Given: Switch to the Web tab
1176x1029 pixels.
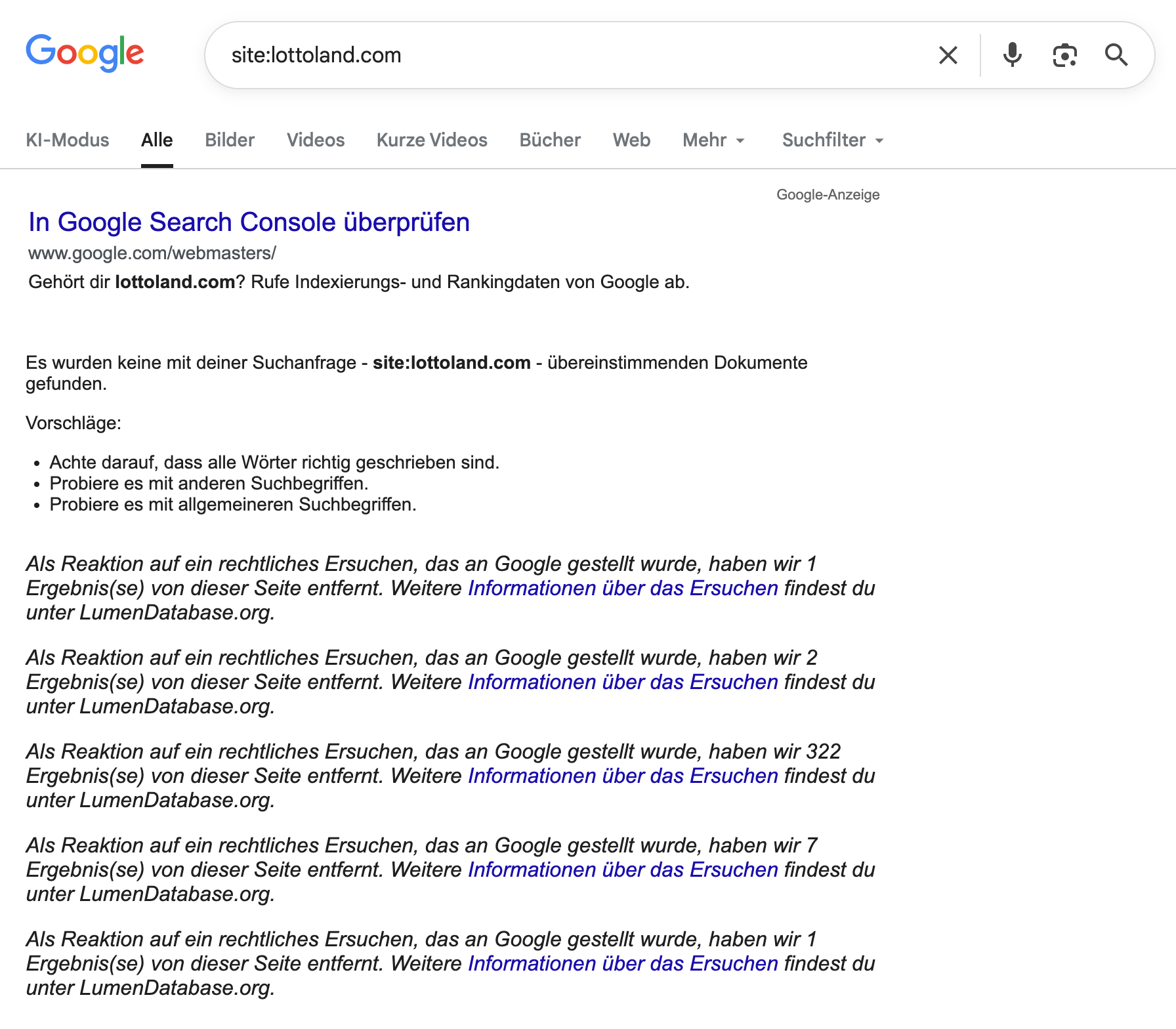Looking at the screenshot, I should (x=631, y=140).
